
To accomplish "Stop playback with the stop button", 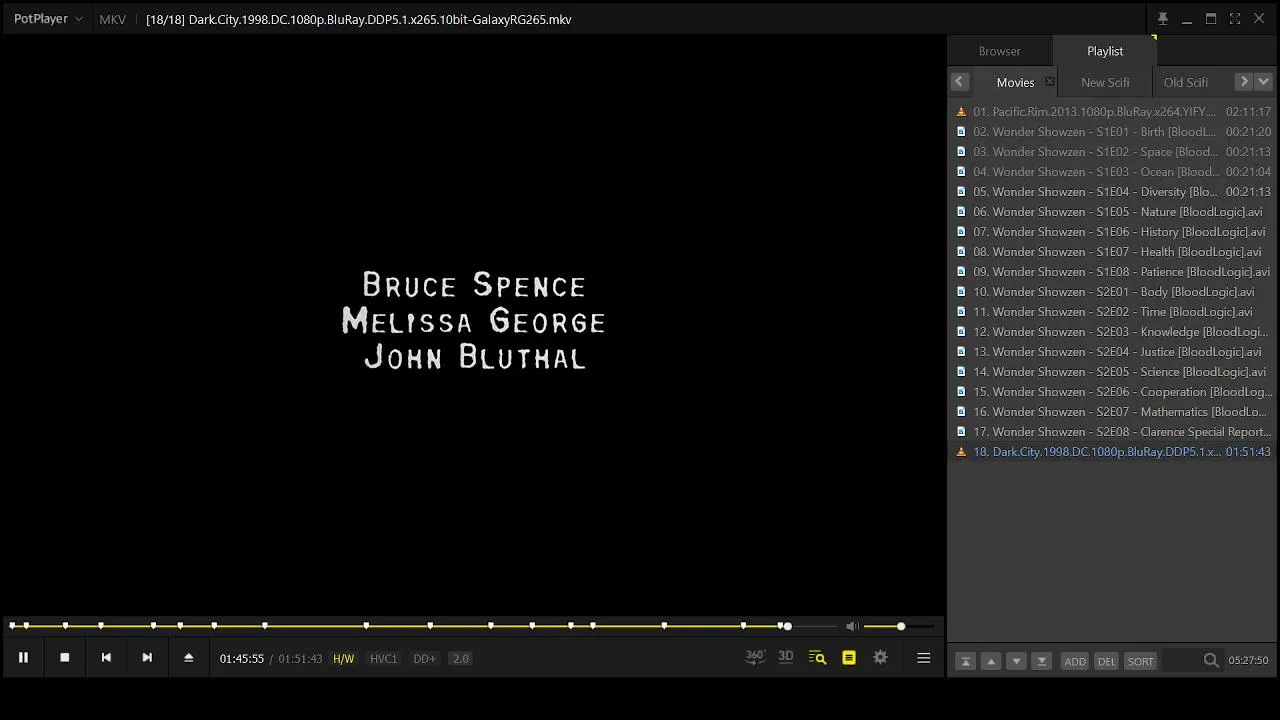I will 65,658.
